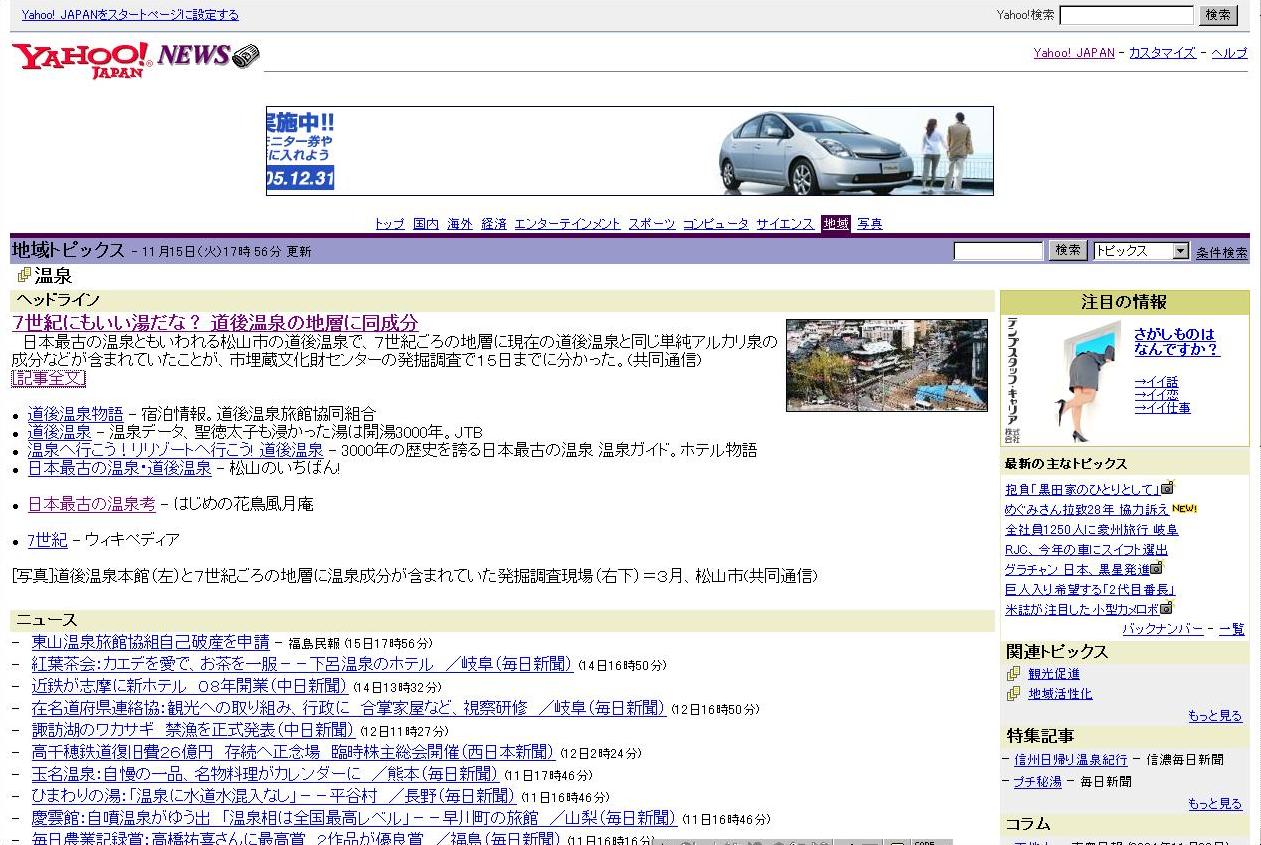
Task: Click the topic icon beside 温泉 heading
Action: tap(24, 275)
